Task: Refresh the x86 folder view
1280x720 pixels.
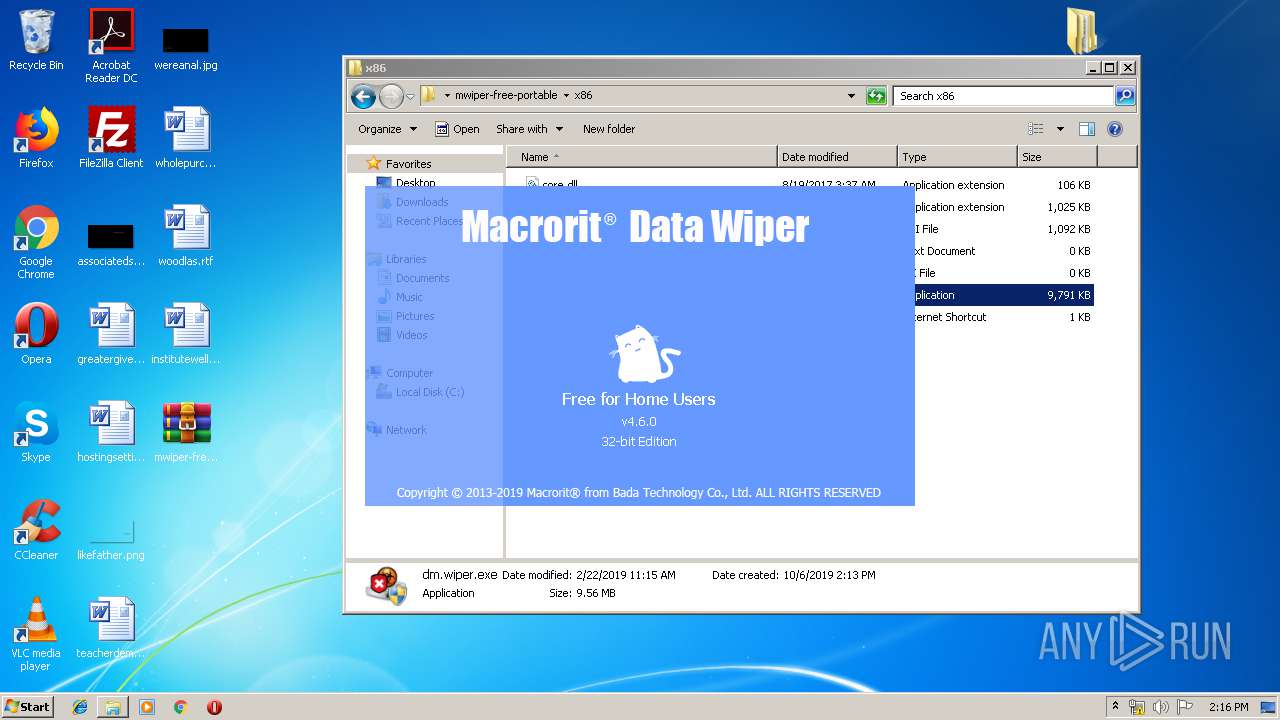Action: tap(876, 96)
